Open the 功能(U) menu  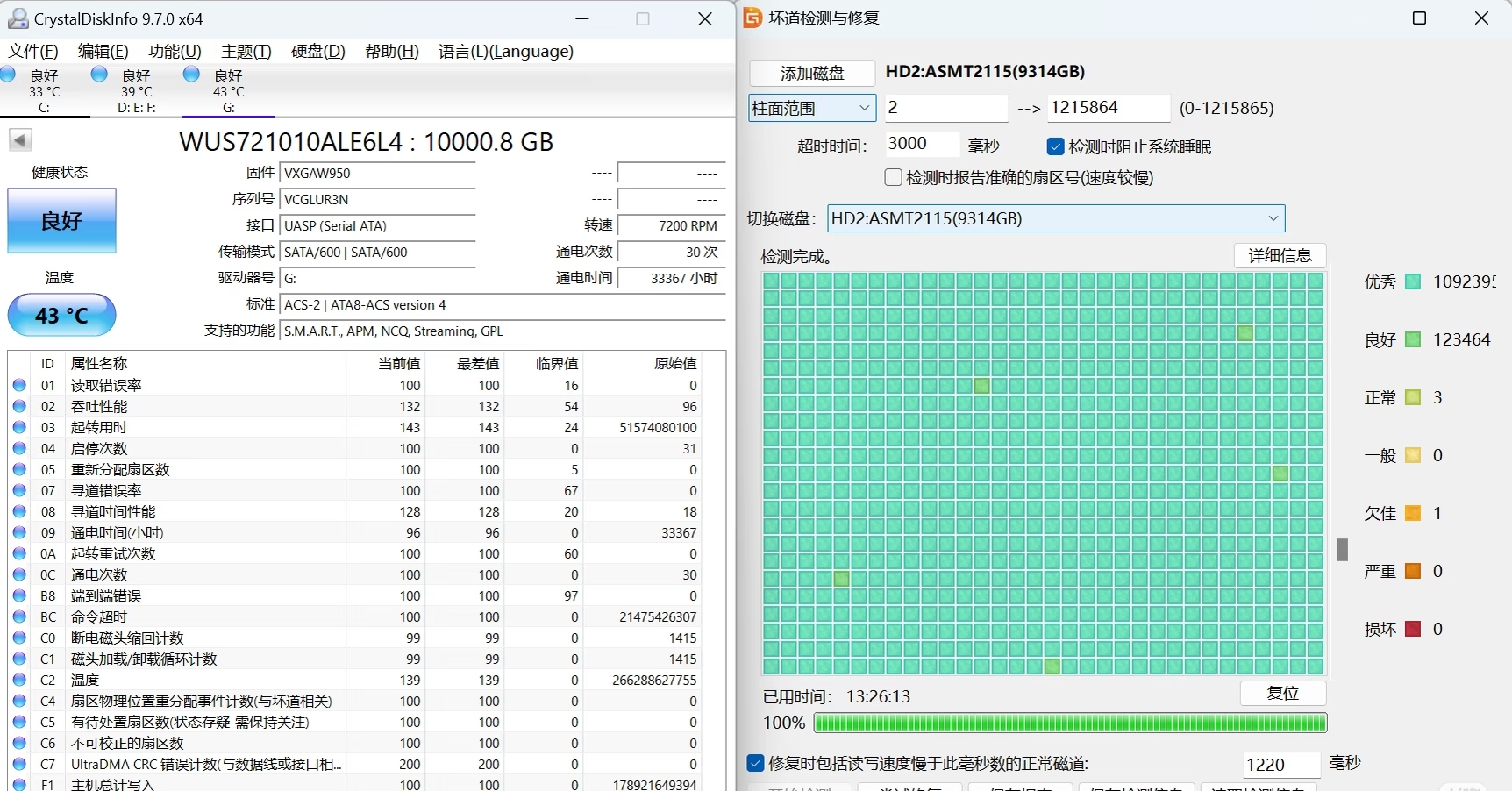coord(175,51)
